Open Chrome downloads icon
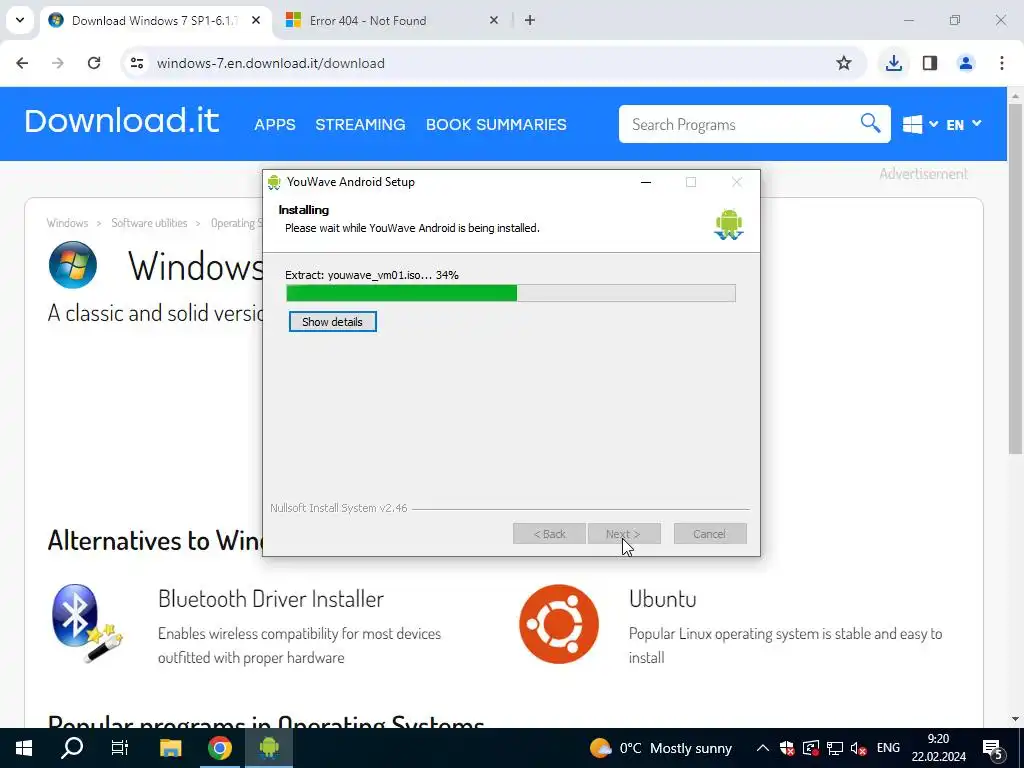The image size is (1024, 768). (894, 63)
